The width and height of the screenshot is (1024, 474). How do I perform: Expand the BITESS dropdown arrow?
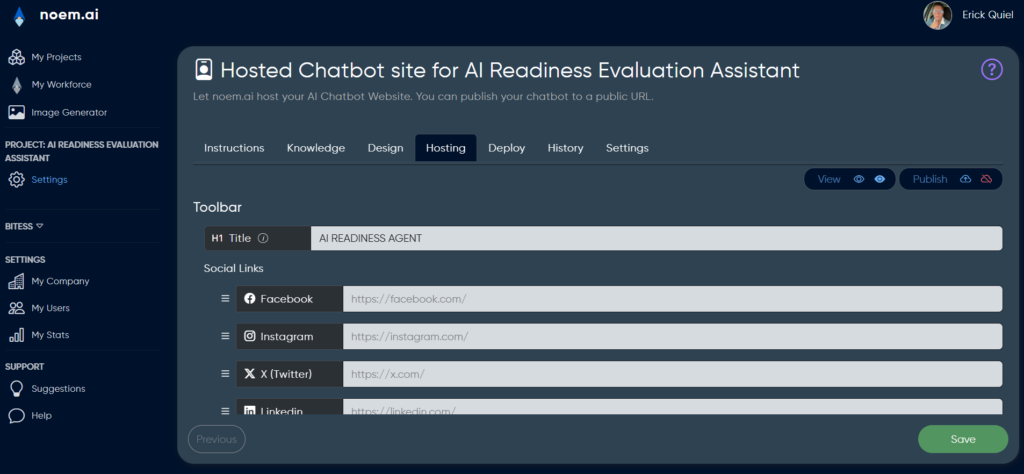[40, 226]
